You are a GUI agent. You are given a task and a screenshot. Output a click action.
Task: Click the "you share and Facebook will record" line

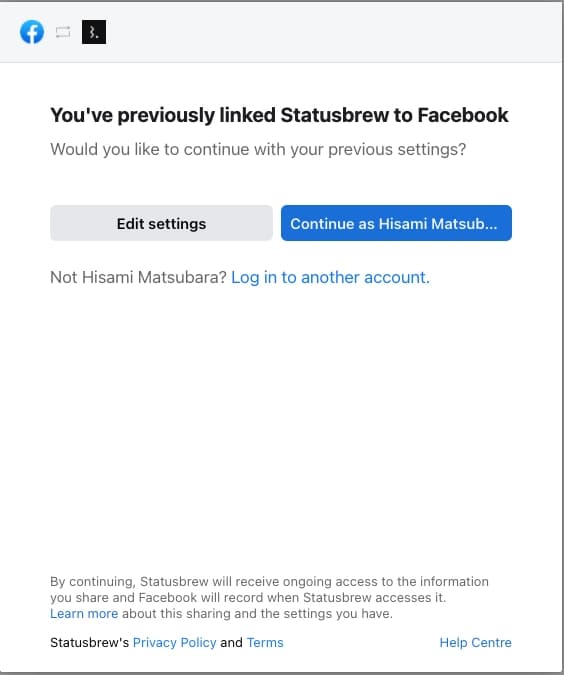pos(248,598)
